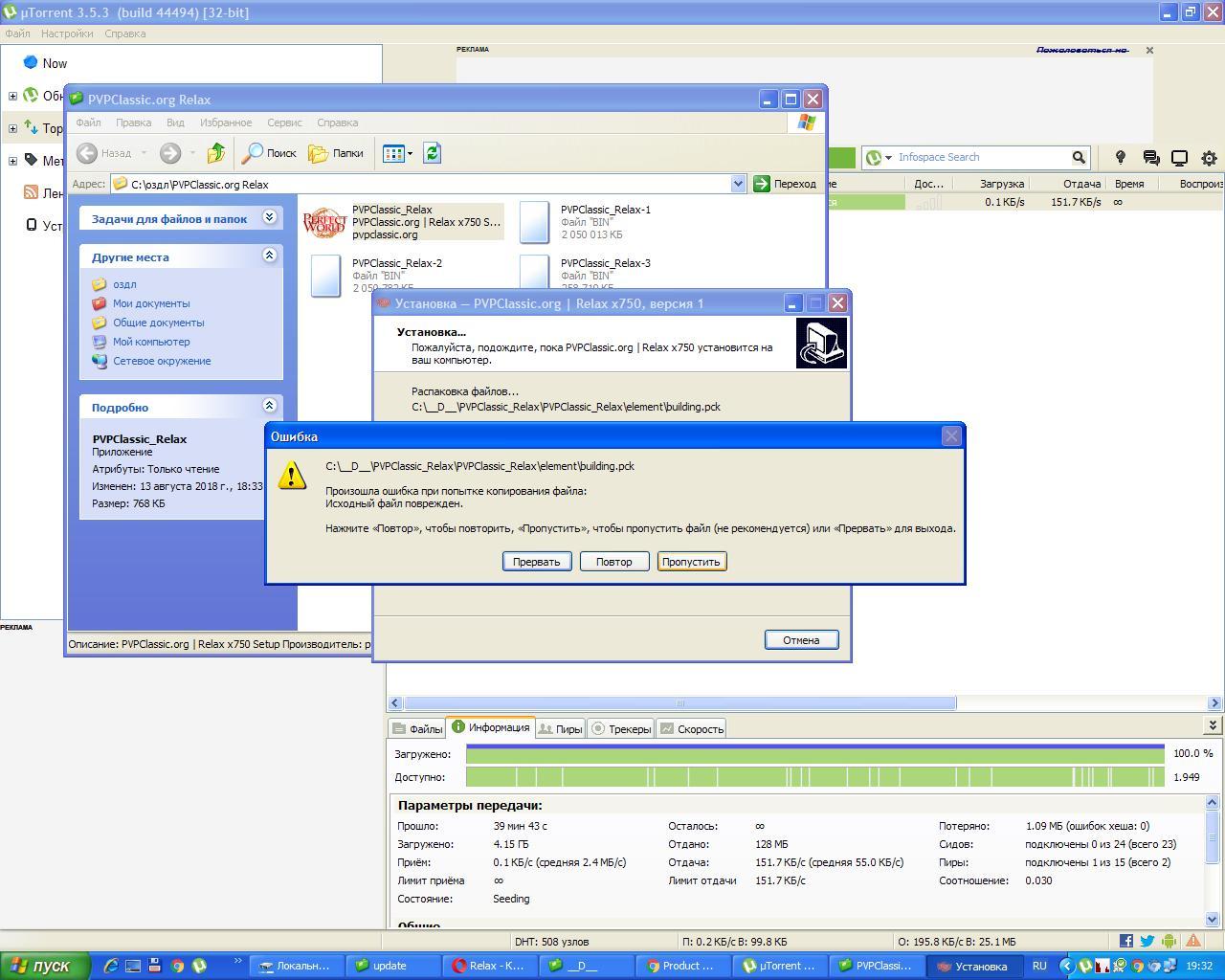The height and width of the screenshot is (980, 1225).
Task: Click the Повтор button in error dialog
Action: [614, 562]
